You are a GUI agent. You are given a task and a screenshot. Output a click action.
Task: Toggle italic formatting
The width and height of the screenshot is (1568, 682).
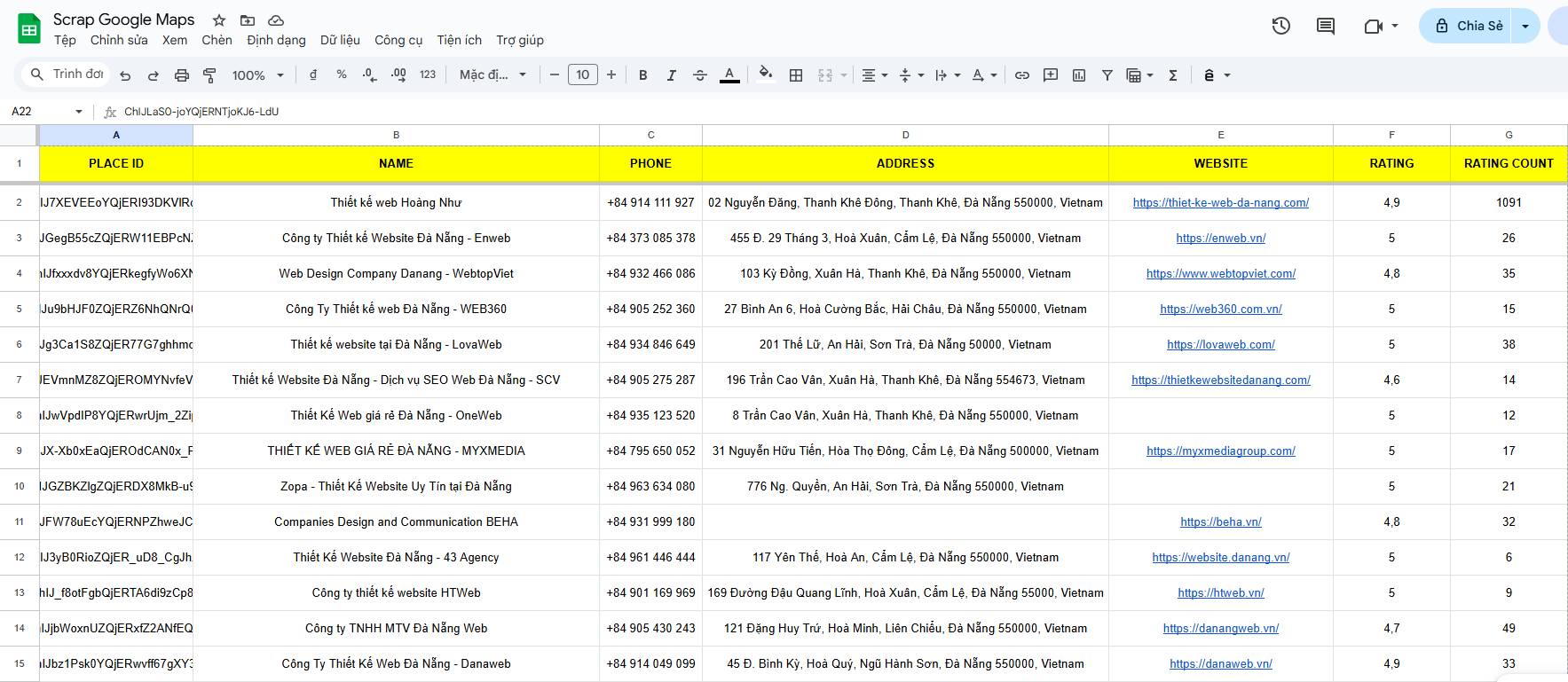(672, 75)
